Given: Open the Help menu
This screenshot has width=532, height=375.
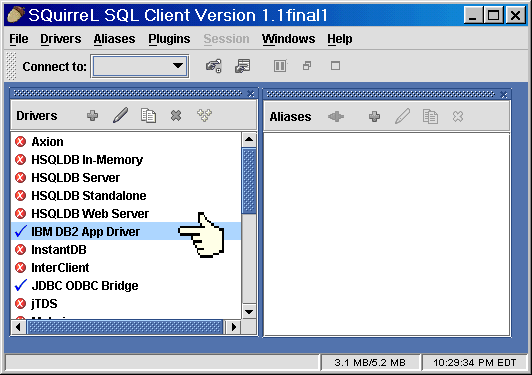Looking at the screenshot, I should pos(340,39).
